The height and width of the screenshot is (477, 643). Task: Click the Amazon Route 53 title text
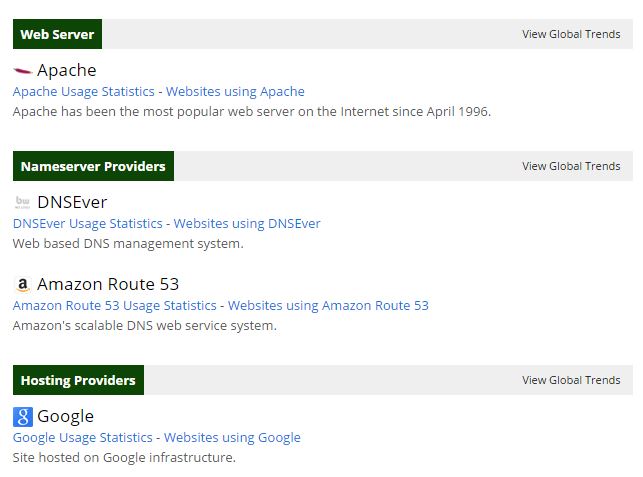(x=108, y=285)
